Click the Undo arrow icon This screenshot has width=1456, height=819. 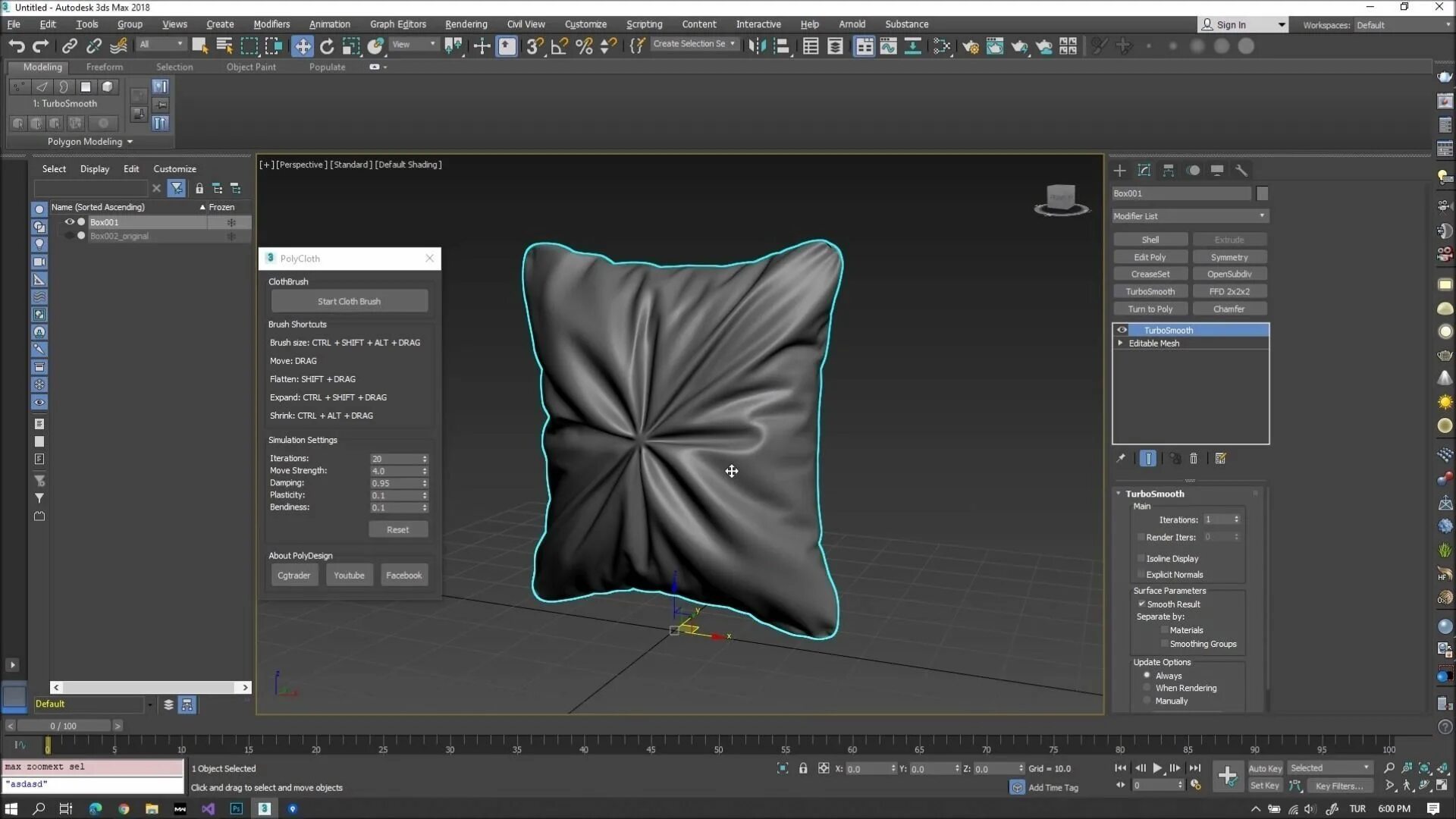pyautogui.click(x=16, y=46)
